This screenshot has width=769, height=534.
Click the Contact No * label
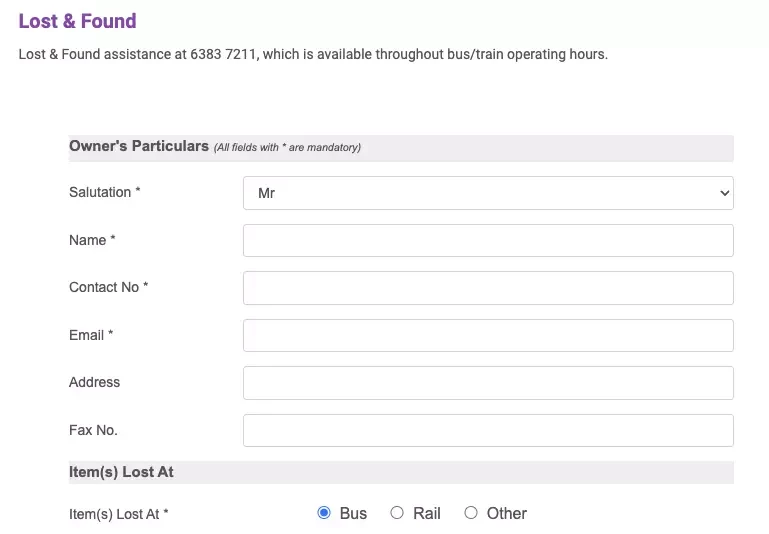(x=108, y=287)
